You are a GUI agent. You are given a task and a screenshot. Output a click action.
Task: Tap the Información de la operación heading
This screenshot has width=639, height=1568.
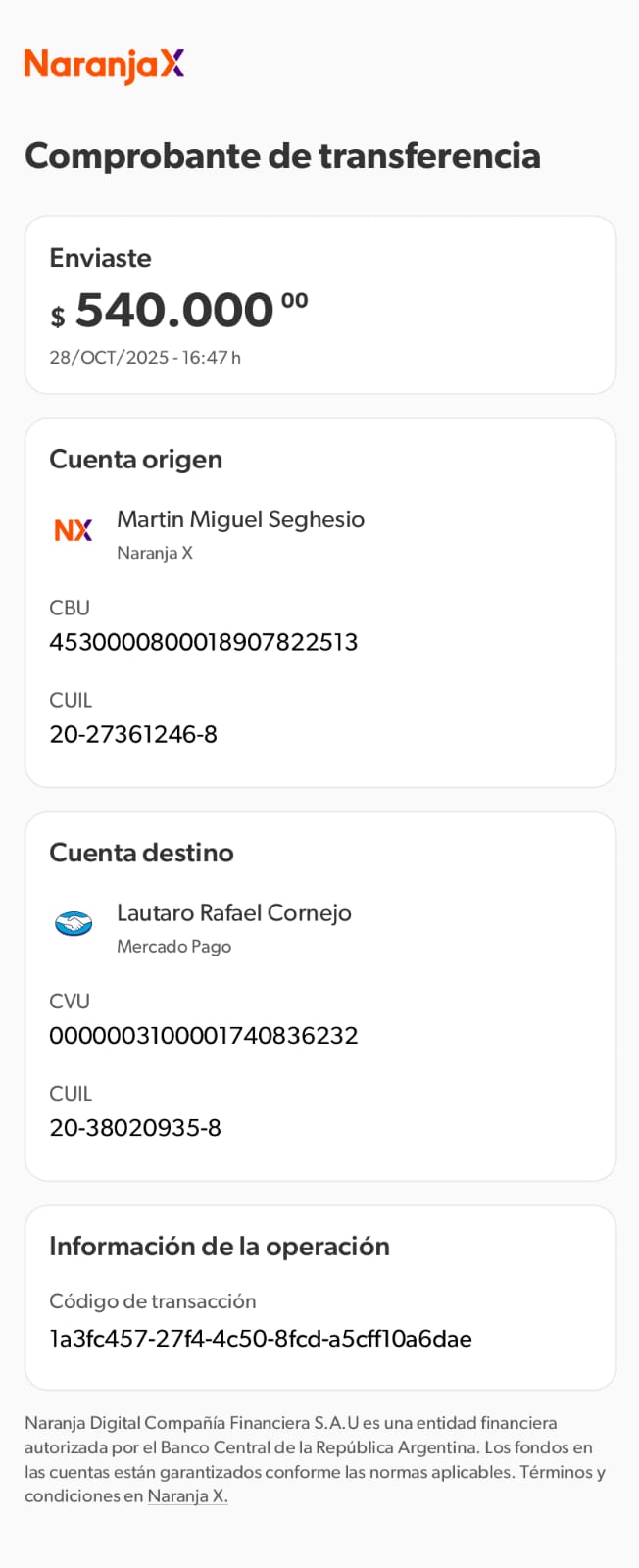[220, 1247]
